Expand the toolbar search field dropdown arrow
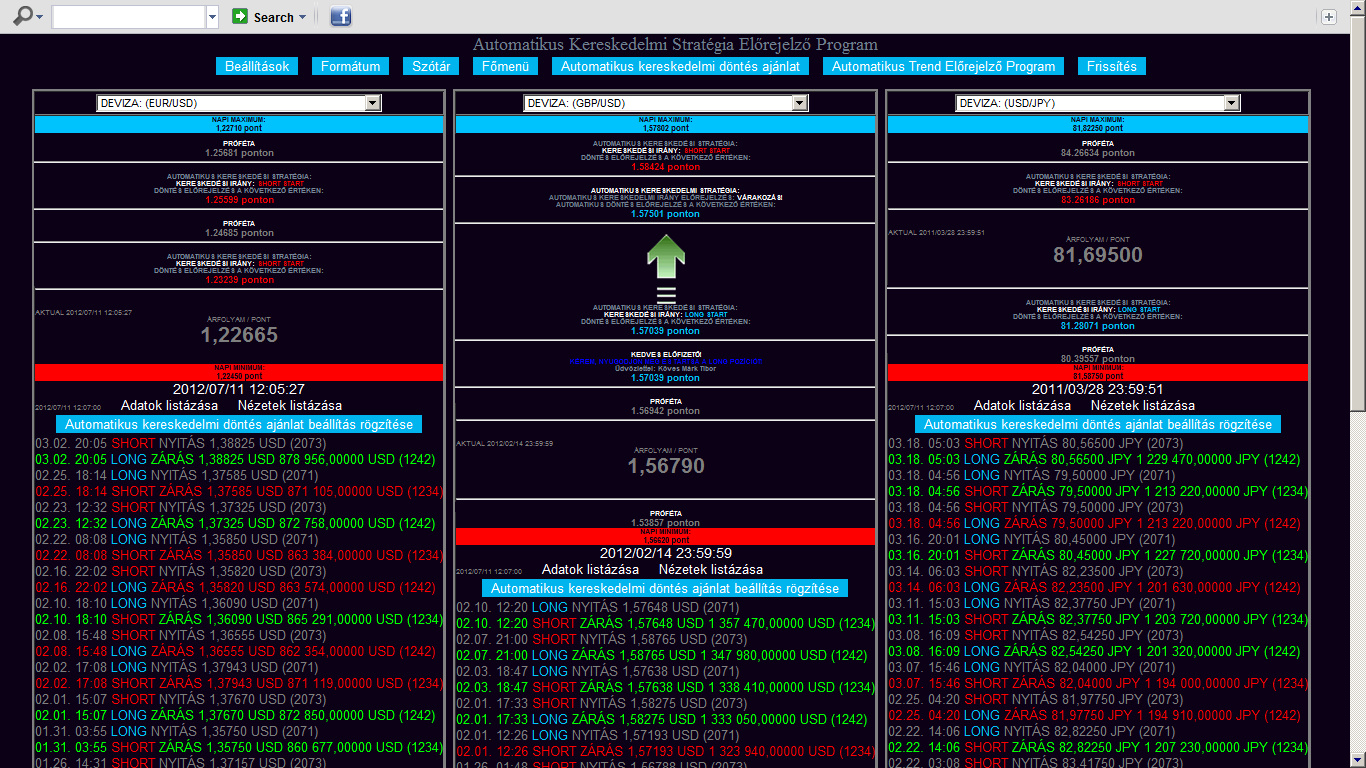The image size is (1366, 768). pos(212,17)
